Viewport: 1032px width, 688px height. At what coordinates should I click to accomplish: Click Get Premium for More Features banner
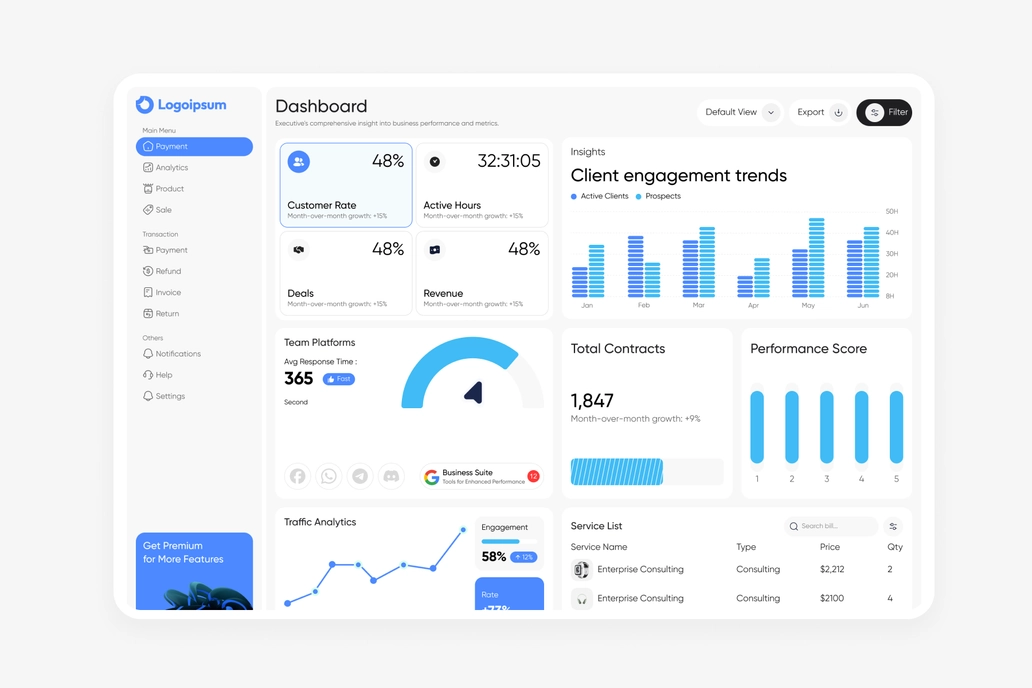[x=194, y=571]
